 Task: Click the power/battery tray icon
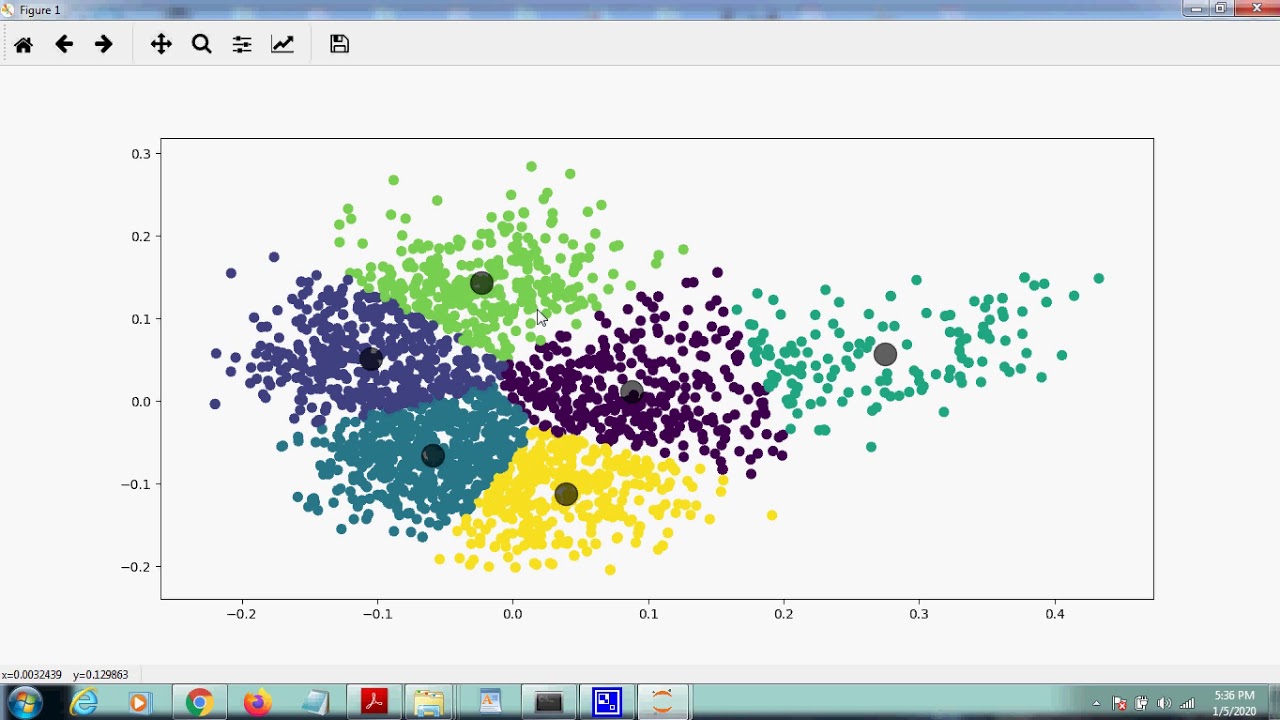1141,703
